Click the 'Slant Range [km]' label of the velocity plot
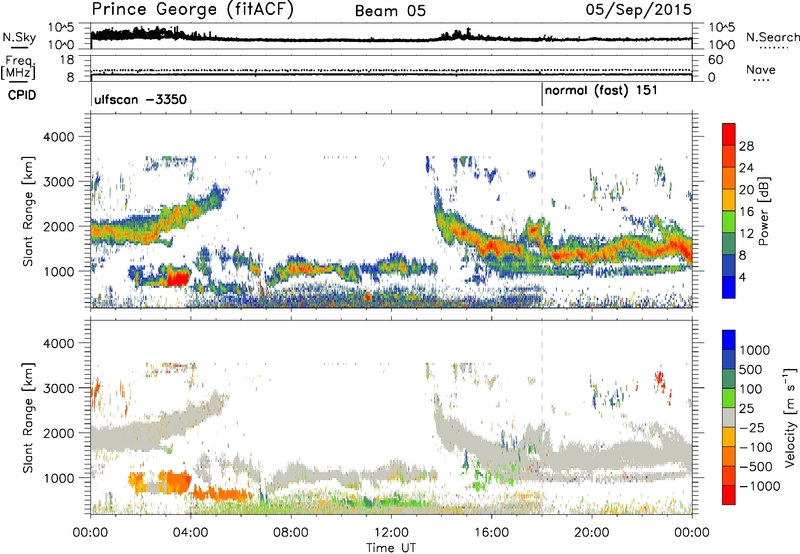This screenshot has height=554, width=800. click(x=28, y=417)
